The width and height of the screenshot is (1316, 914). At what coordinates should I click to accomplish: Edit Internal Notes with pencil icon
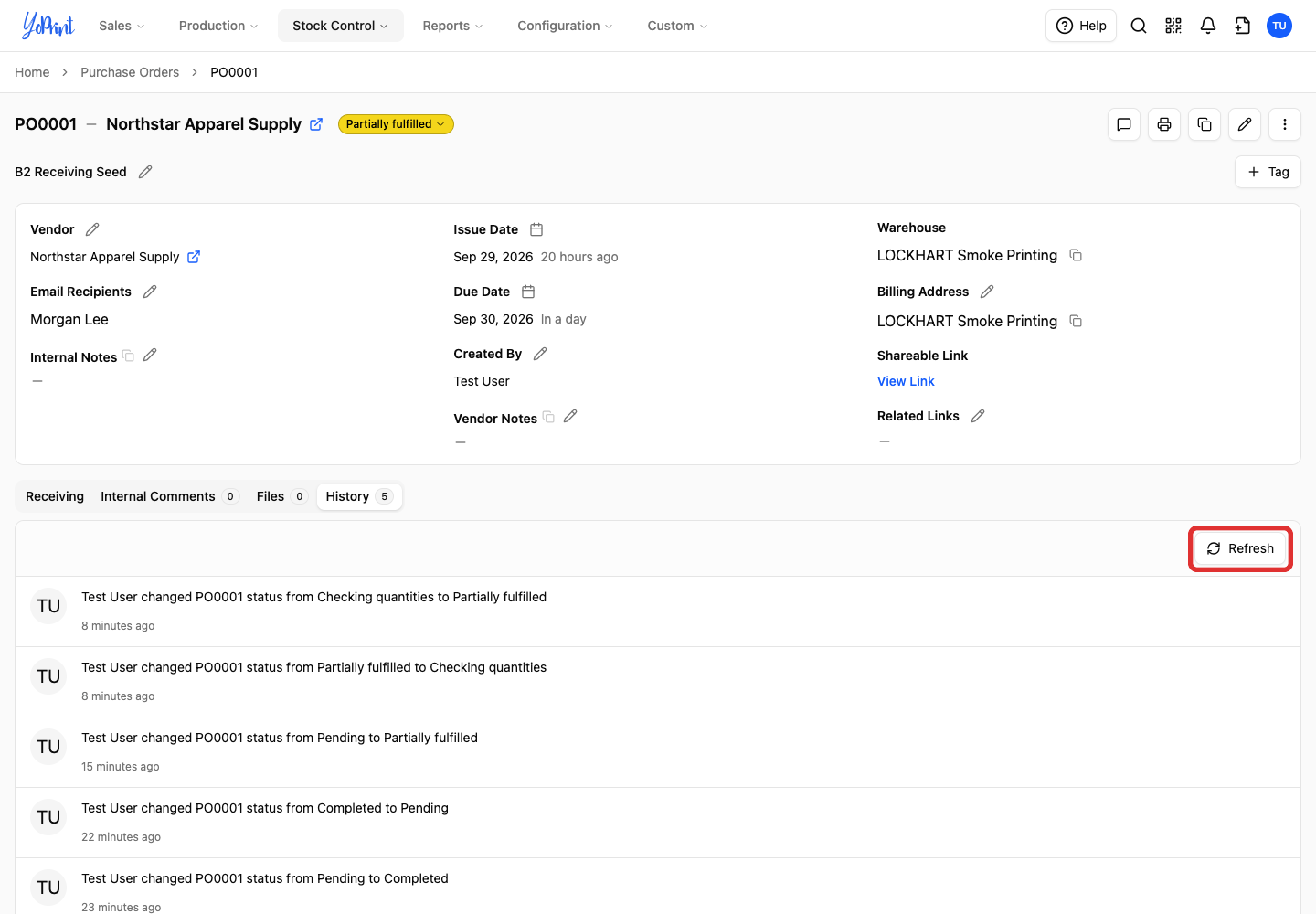pyautogui.click(x=150, y=355)
